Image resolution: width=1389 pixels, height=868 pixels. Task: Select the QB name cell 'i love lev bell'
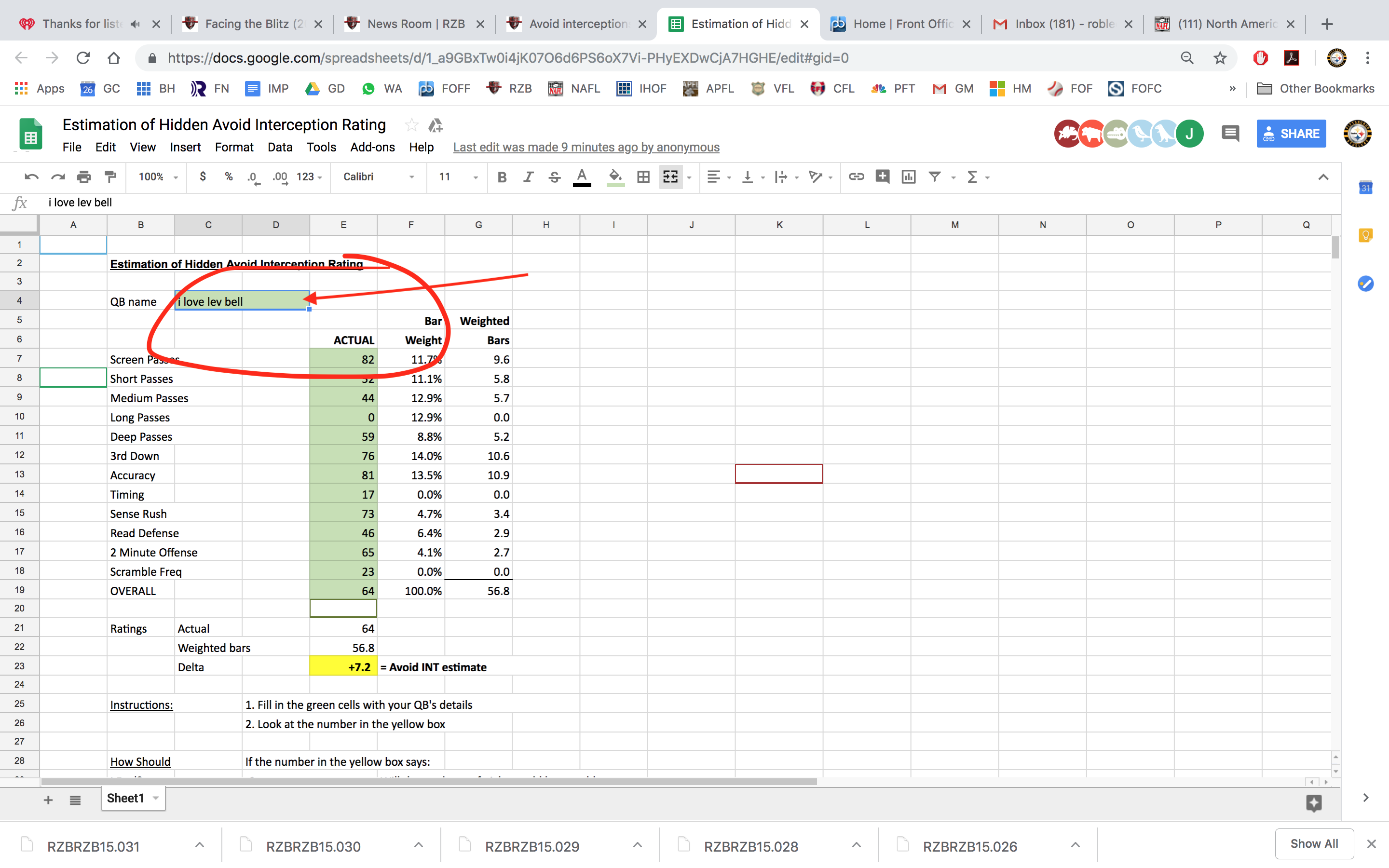click(x=242, y=301)
